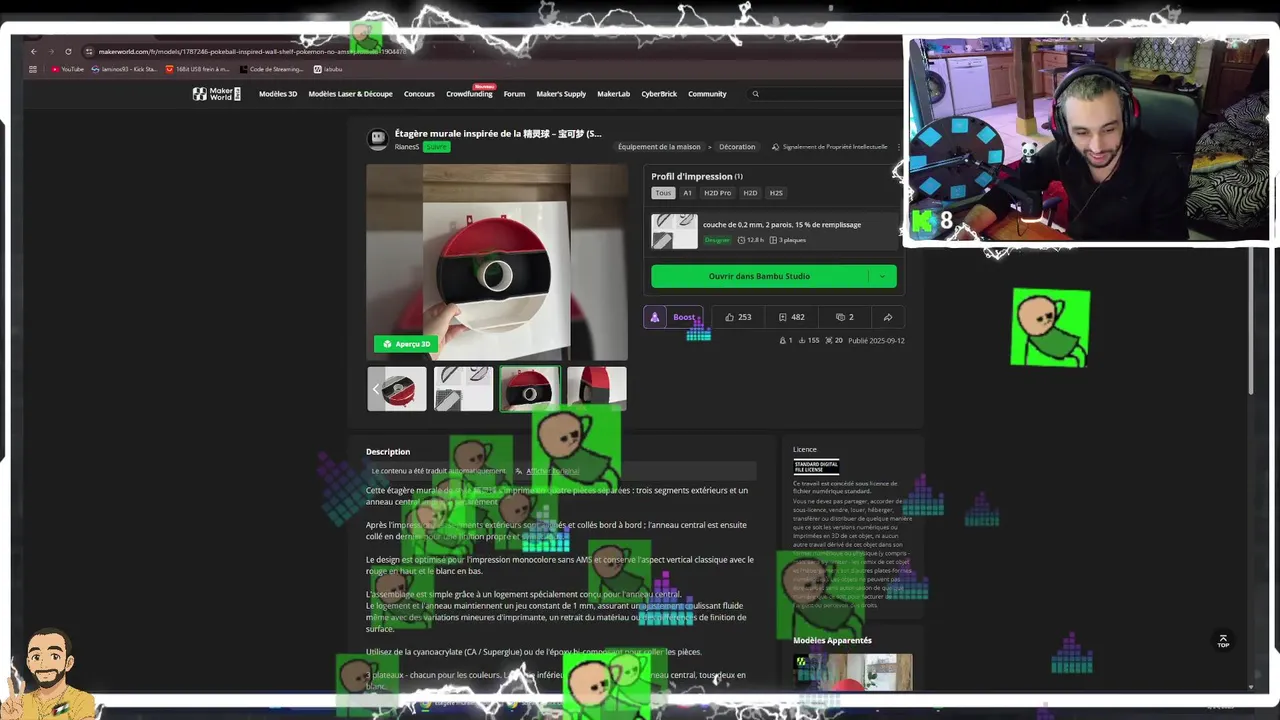This screenshot has width=1280, height=720.
Task: Open the Community menu
Action: [707, 94]
